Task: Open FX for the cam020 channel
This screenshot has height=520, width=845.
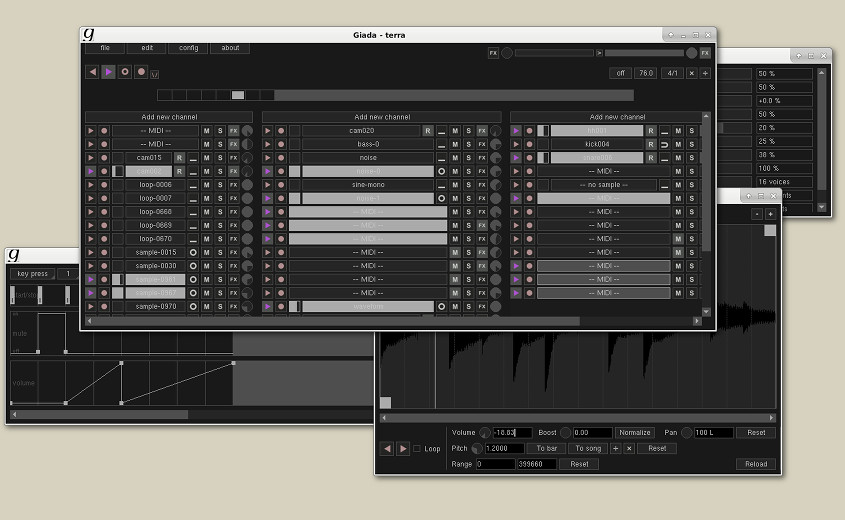Action: [482, 131]
